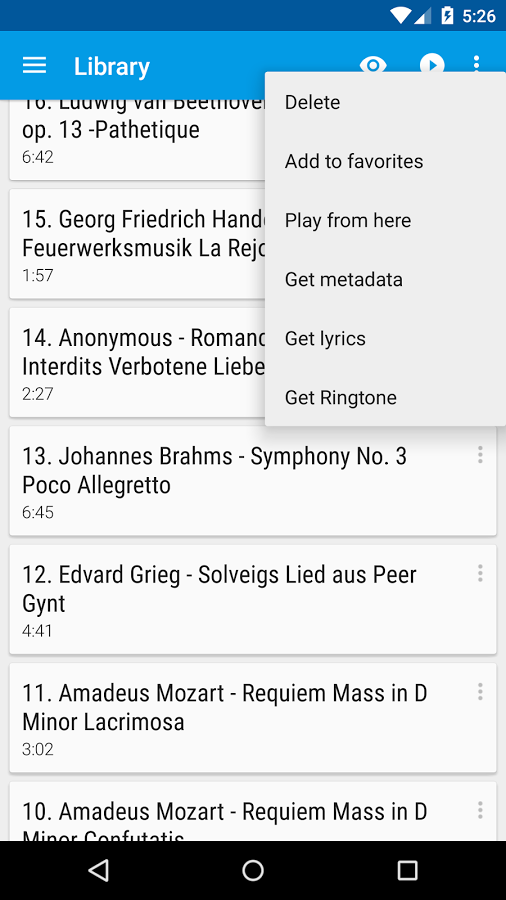This screenshot has width=506, height=900.
Task: Open options for Brahms Symphony No. 3
Action: [480, 455]
